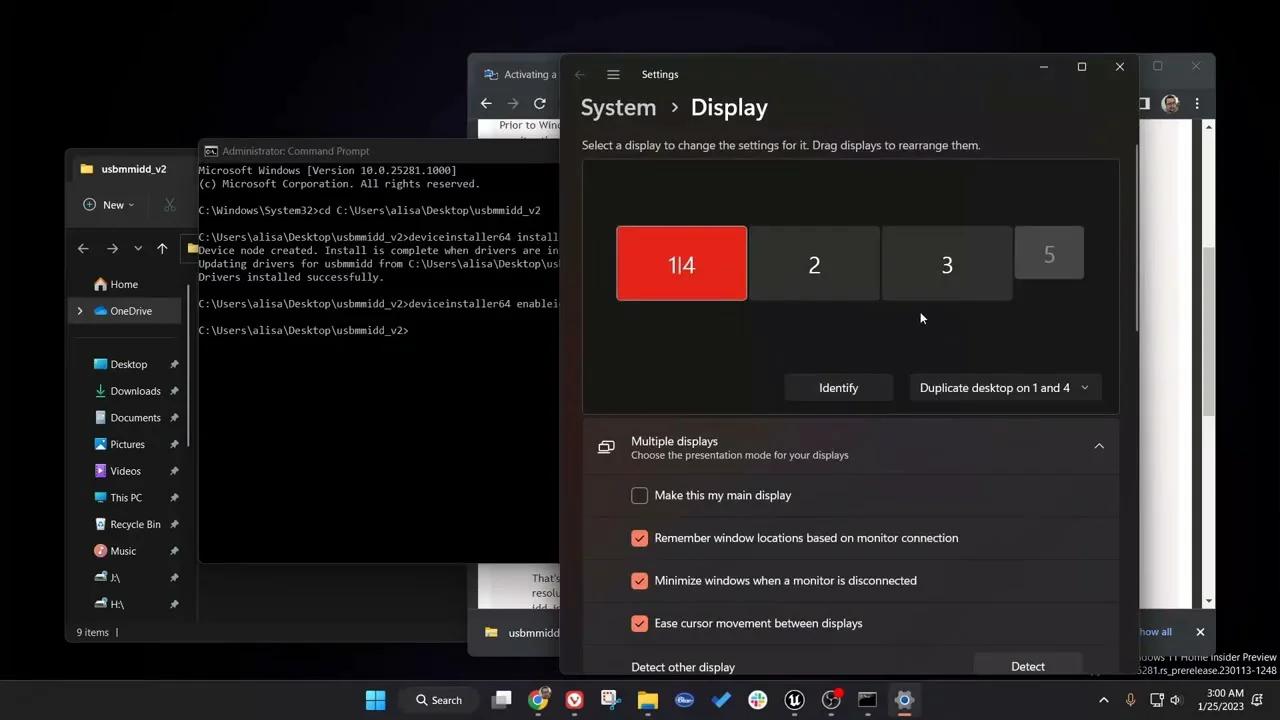Click the browser reload icon
Image resolution: width=1280 pixels, height=720 pixels.
pos(540,103)
